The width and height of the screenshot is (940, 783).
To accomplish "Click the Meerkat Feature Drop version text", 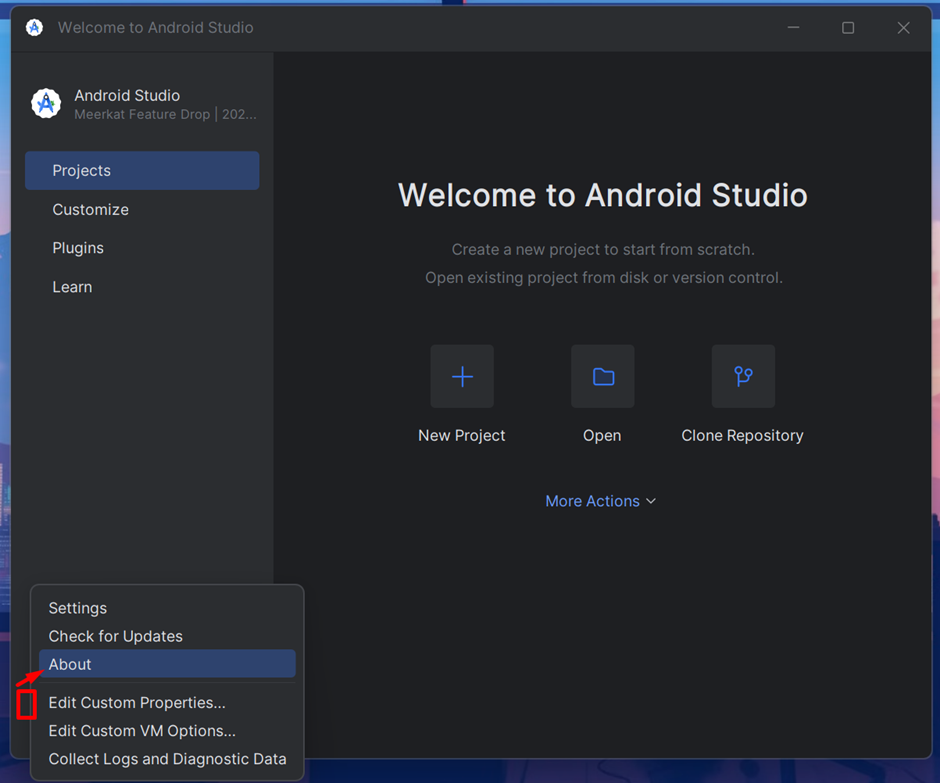I will [165, 115].
